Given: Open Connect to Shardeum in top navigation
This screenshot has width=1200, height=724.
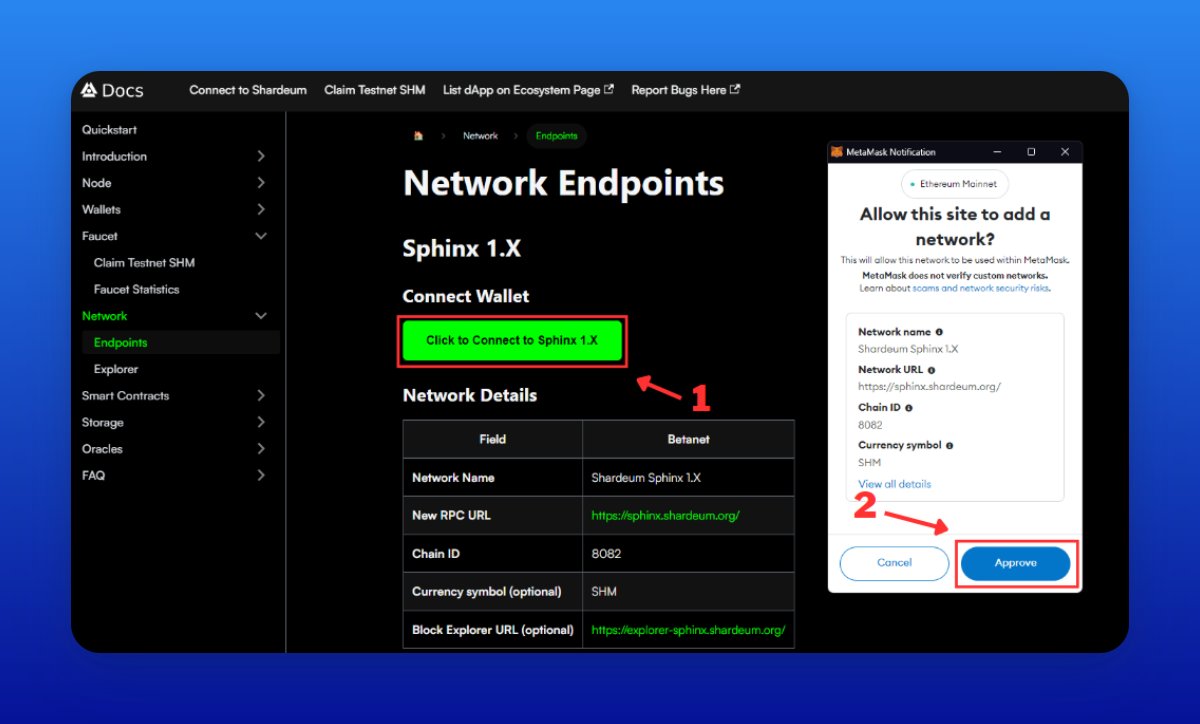Looking at the screenshot, I should [x=248, y=90].
